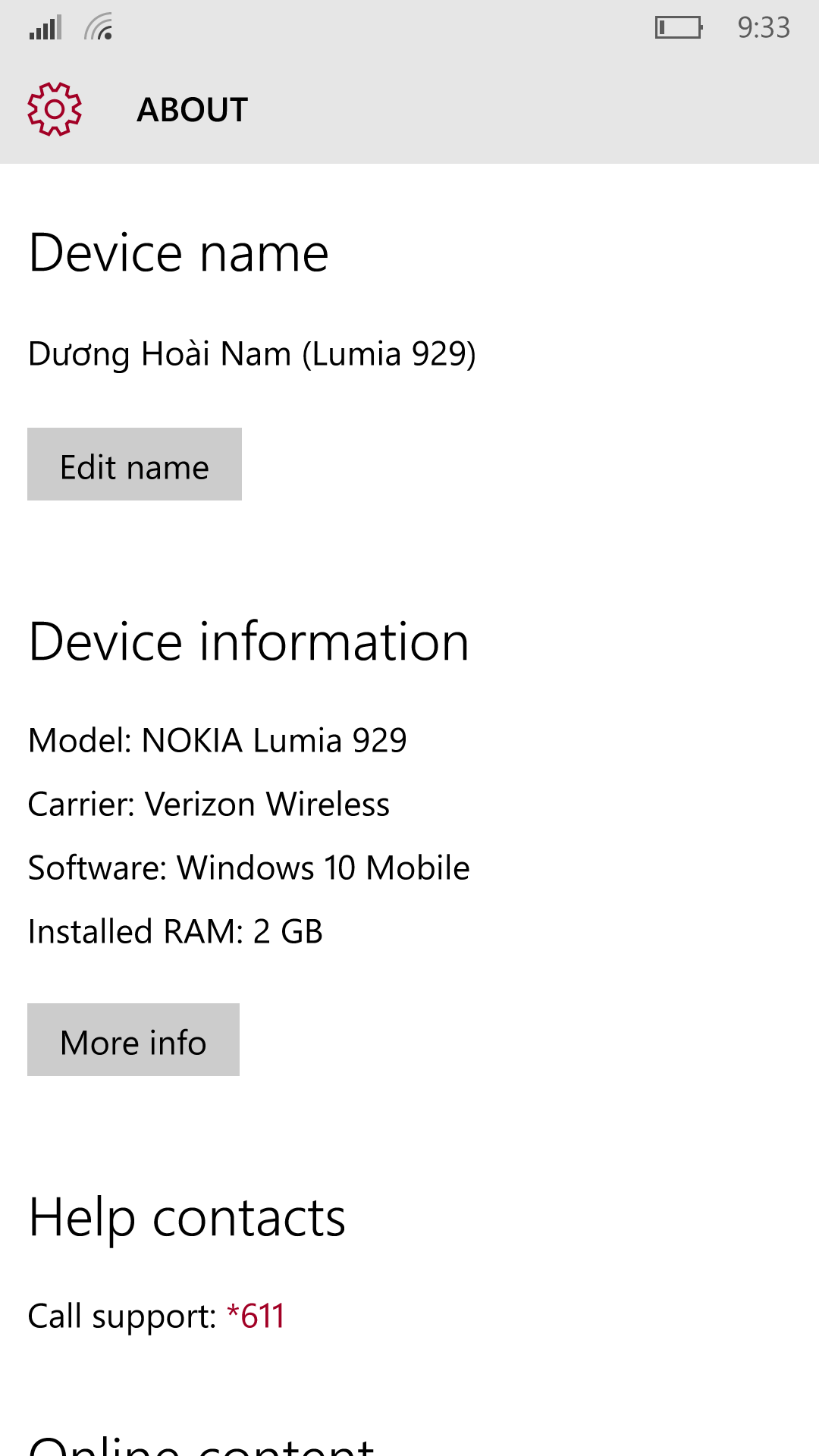Image resolution: width=819 pixels, height=1456 pixels.
Task: Tap the Call support label
Action: 122,1316
